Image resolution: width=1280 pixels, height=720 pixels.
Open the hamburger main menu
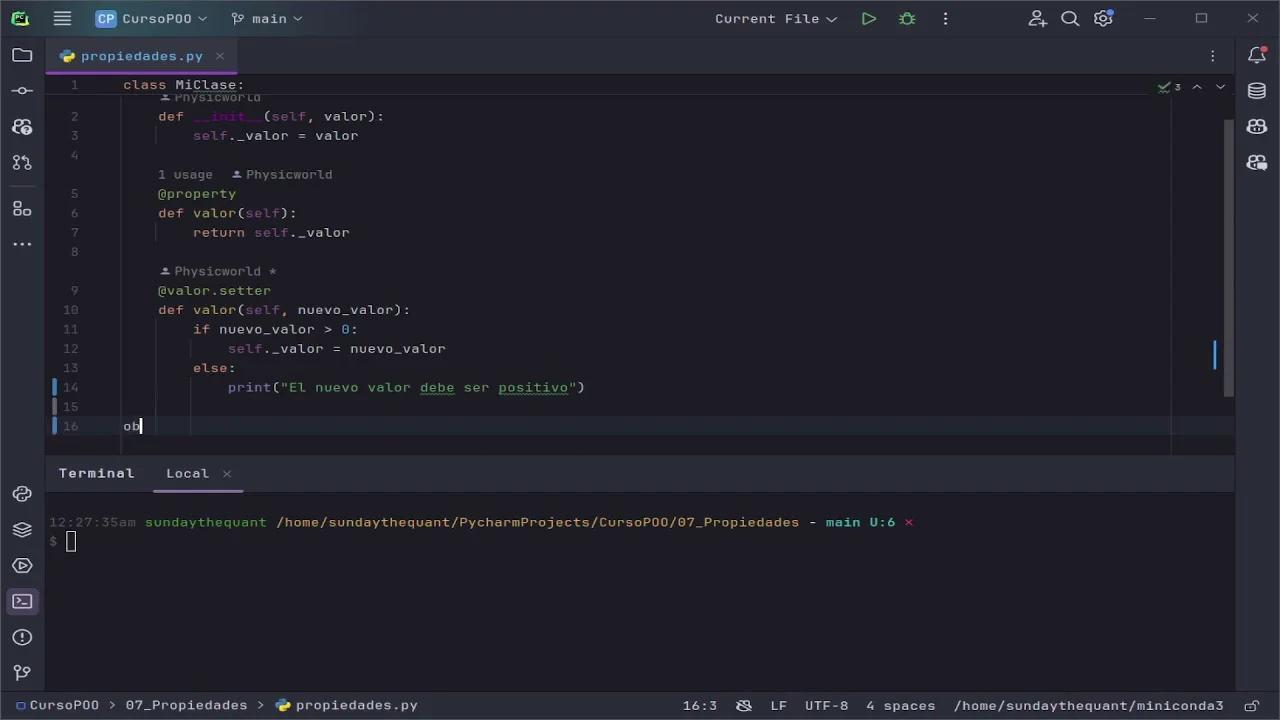click(x=62, y=18)
